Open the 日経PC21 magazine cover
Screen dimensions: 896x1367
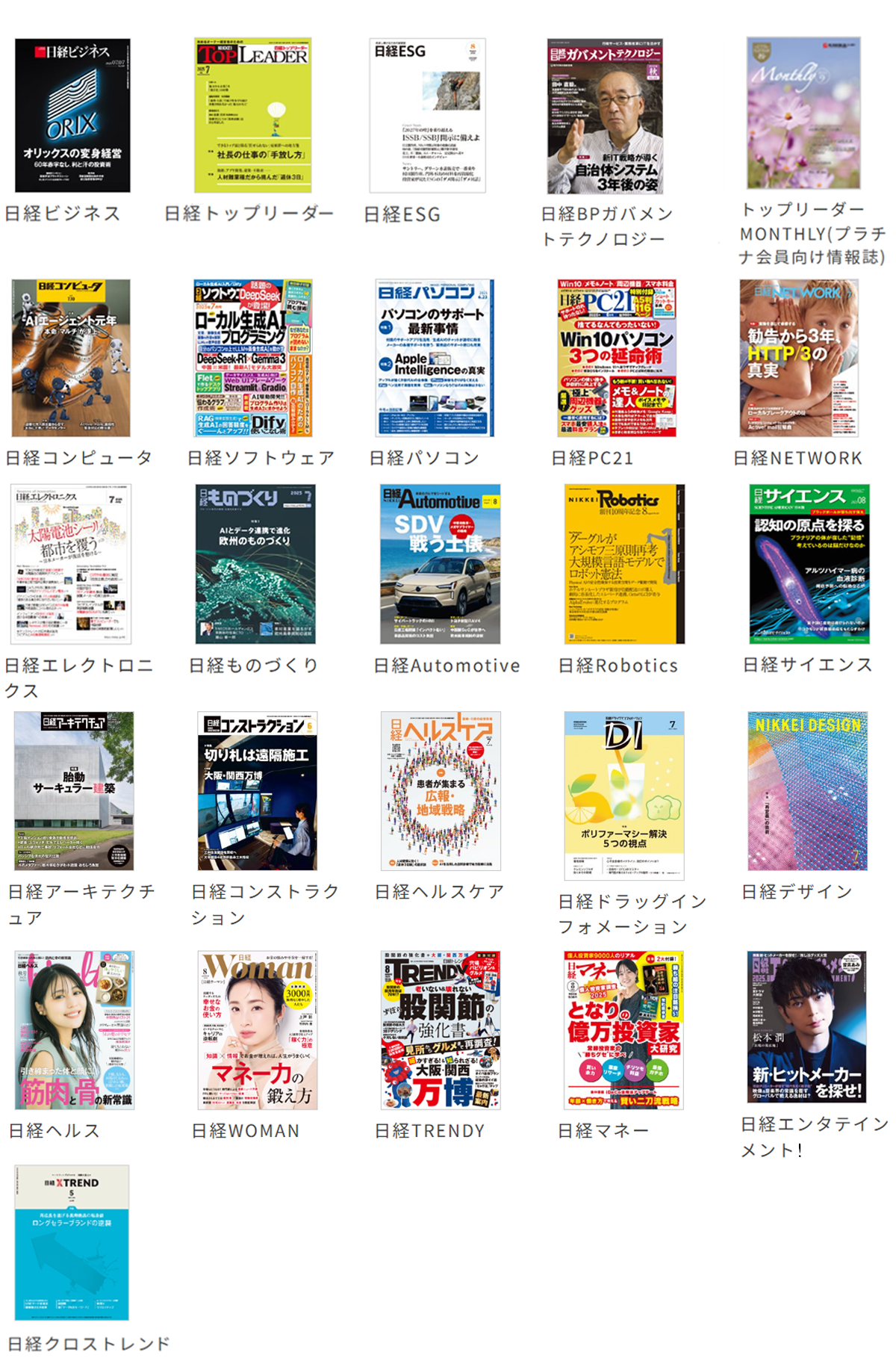[x=617, y=358]
